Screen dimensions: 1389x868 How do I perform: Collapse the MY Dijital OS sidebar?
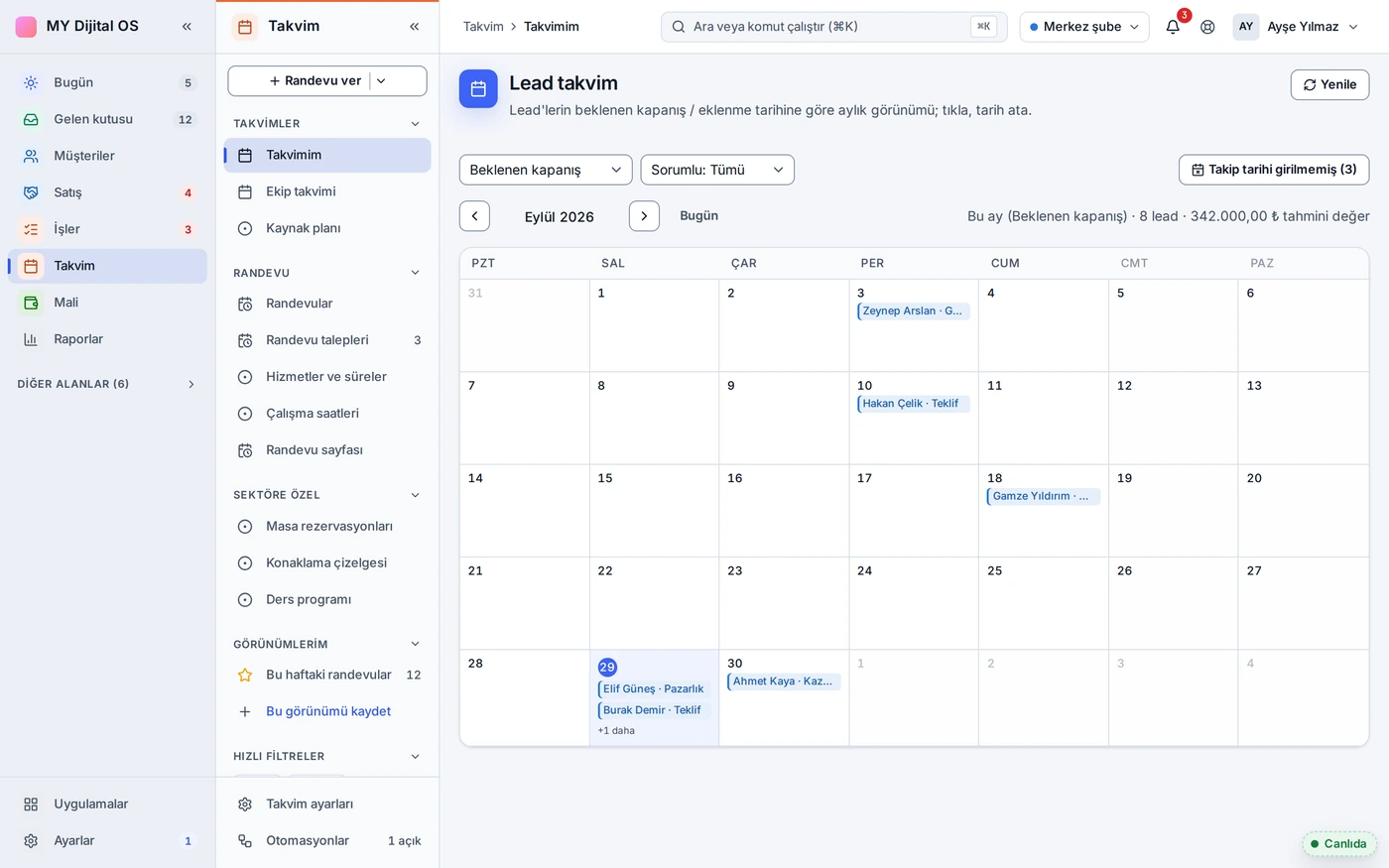point(187,27)
